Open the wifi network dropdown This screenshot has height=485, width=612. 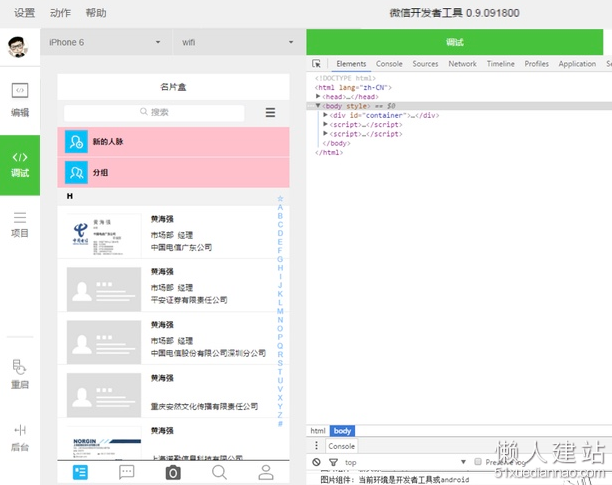point(238,42)
